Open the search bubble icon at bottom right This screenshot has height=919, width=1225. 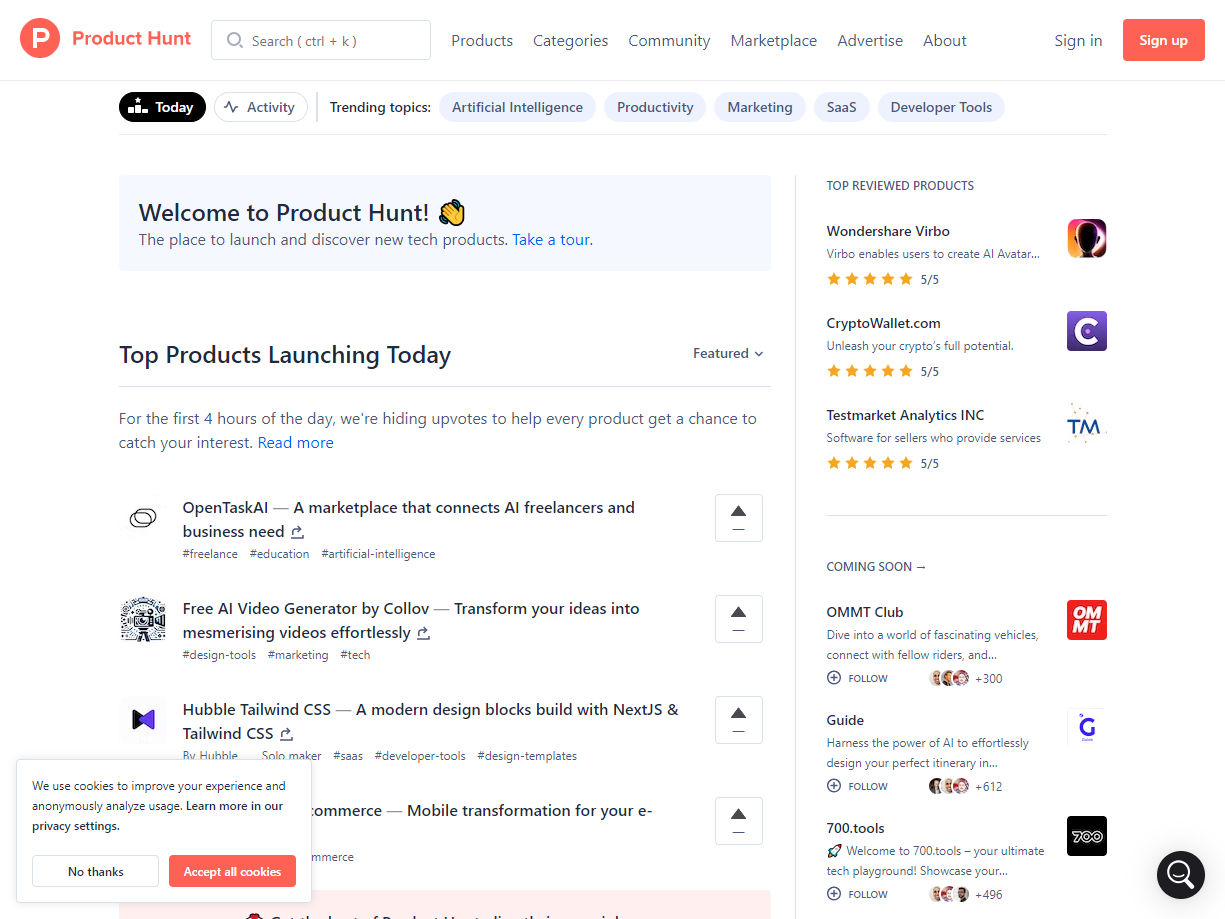pos(1180,874)
